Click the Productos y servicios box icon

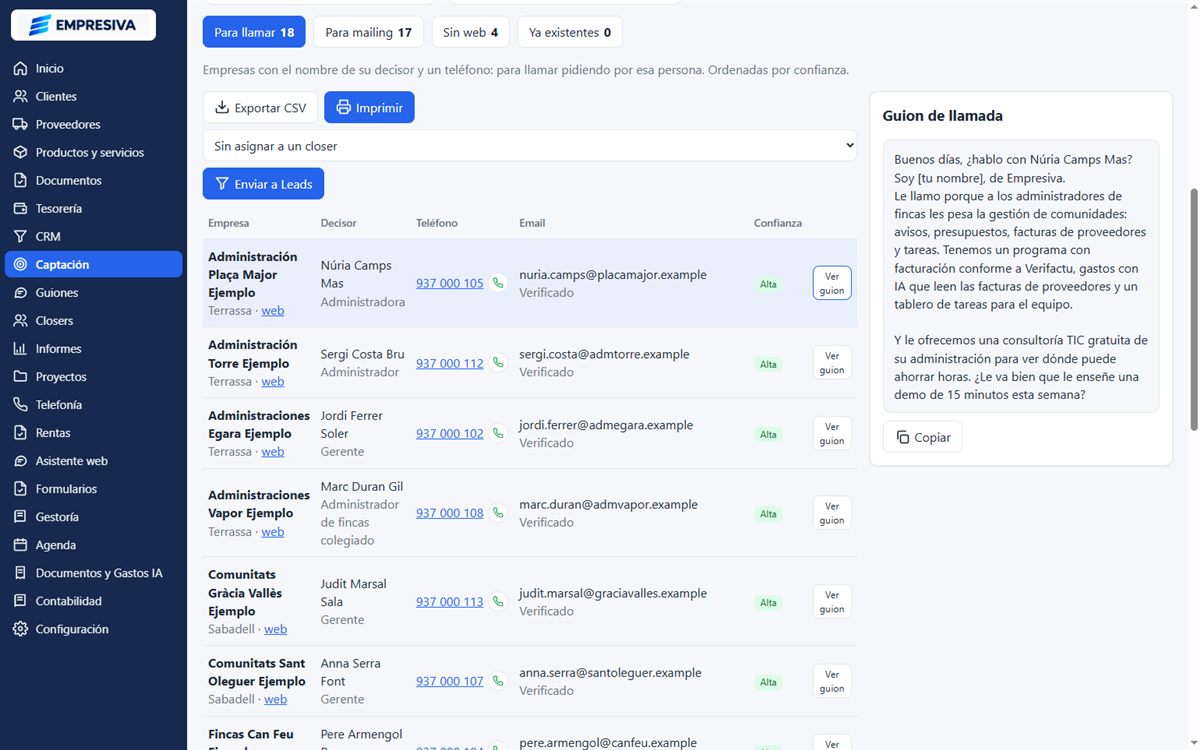pyautogui.click(x=20, y=153)
